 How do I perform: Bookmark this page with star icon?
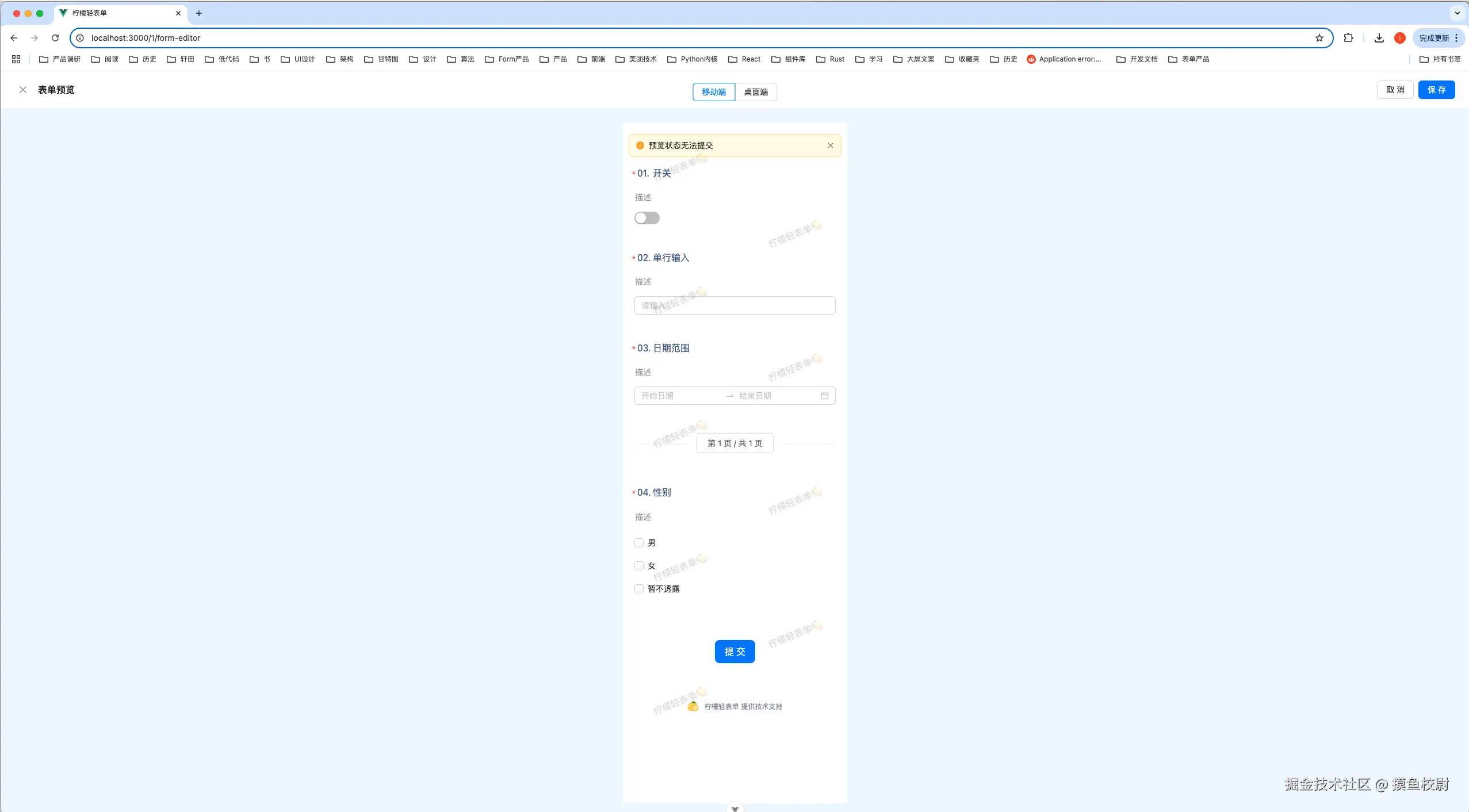coord(1319,38)
